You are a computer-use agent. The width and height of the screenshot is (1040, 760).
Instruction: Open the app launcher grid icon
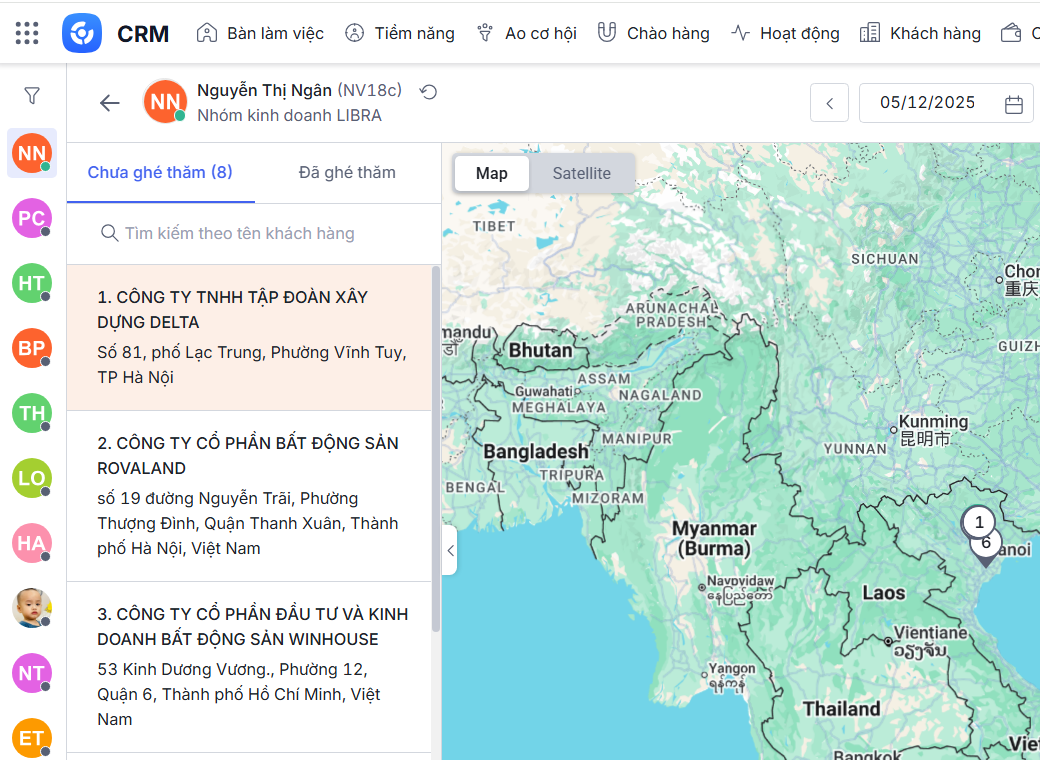click(27, 33)
